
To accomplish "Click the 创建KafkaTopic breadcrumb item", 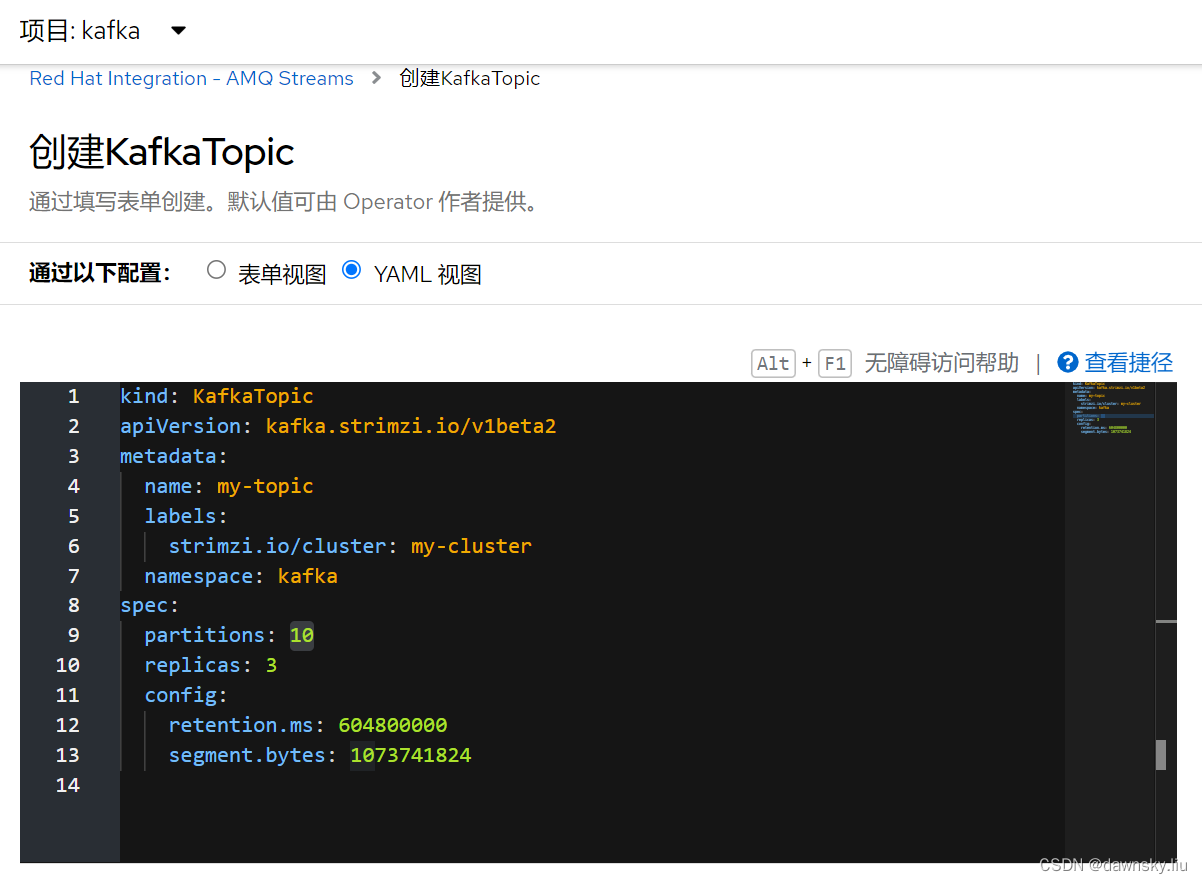I will [469, 78].
